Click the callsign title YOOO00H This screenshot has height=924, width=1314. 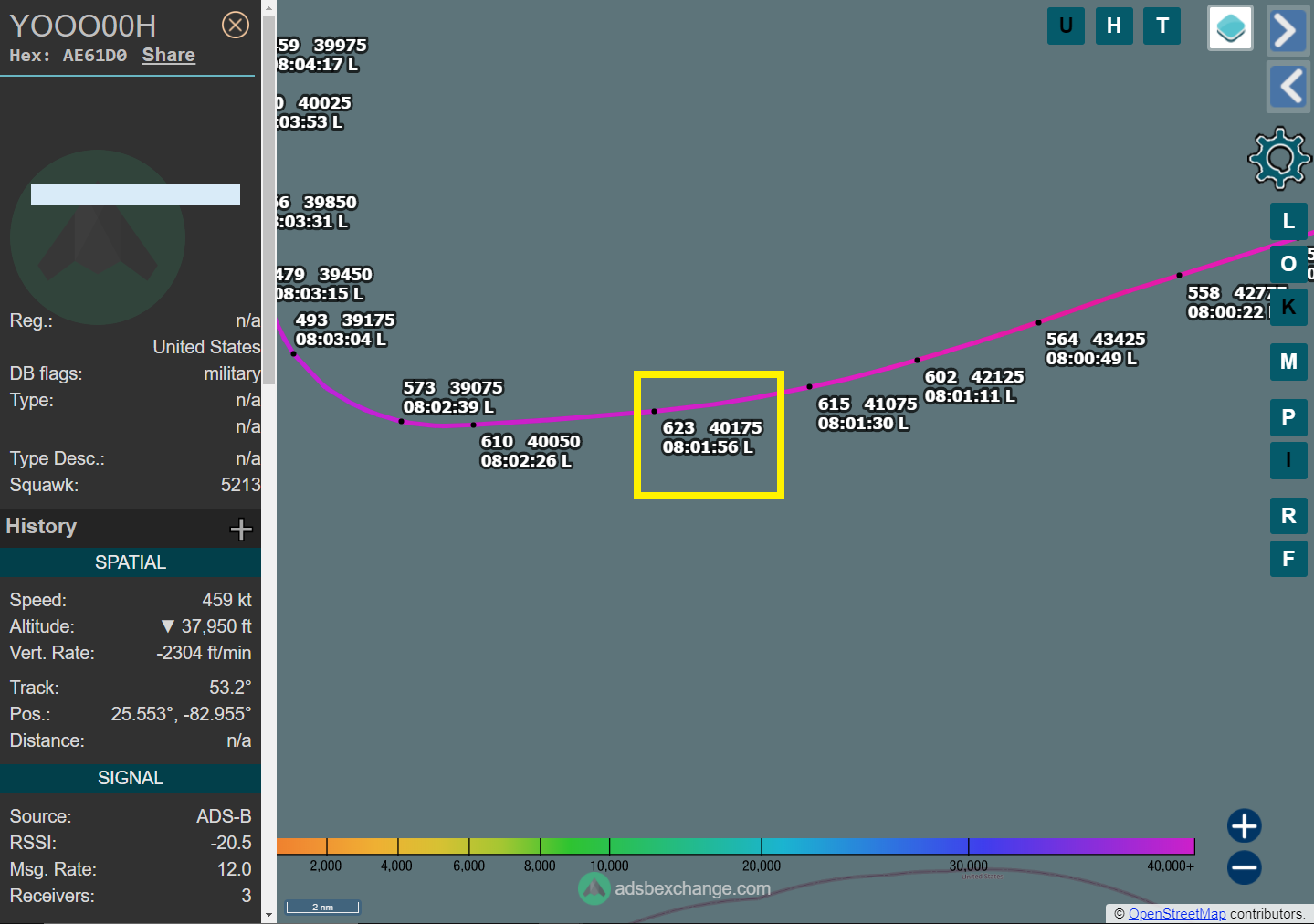(83, 26)
